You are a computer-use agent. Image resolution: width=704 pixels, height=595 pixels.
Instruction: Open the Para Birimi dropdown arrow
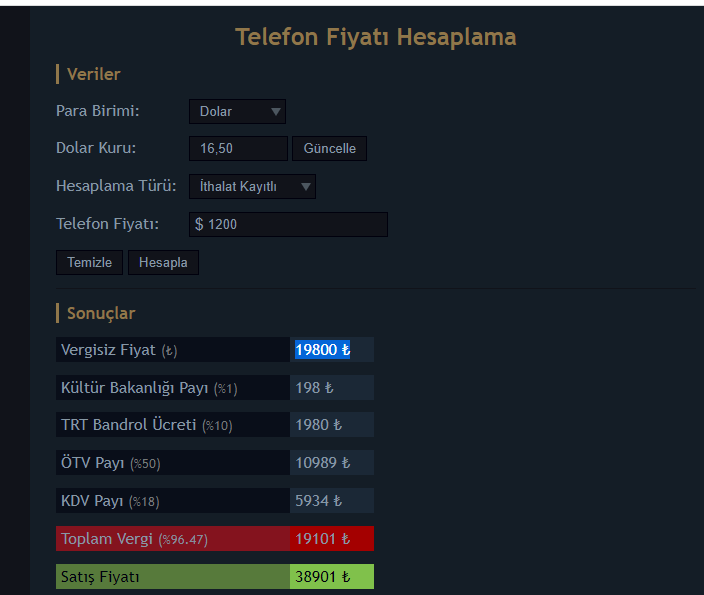coord(276,111)
